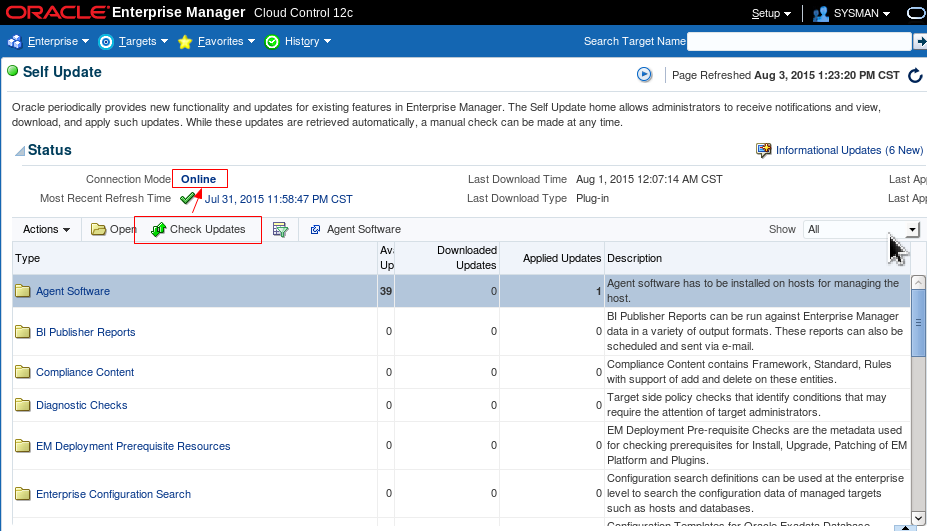Click the search go arrow button
927x531 pixels.
[x=920, y=41]
